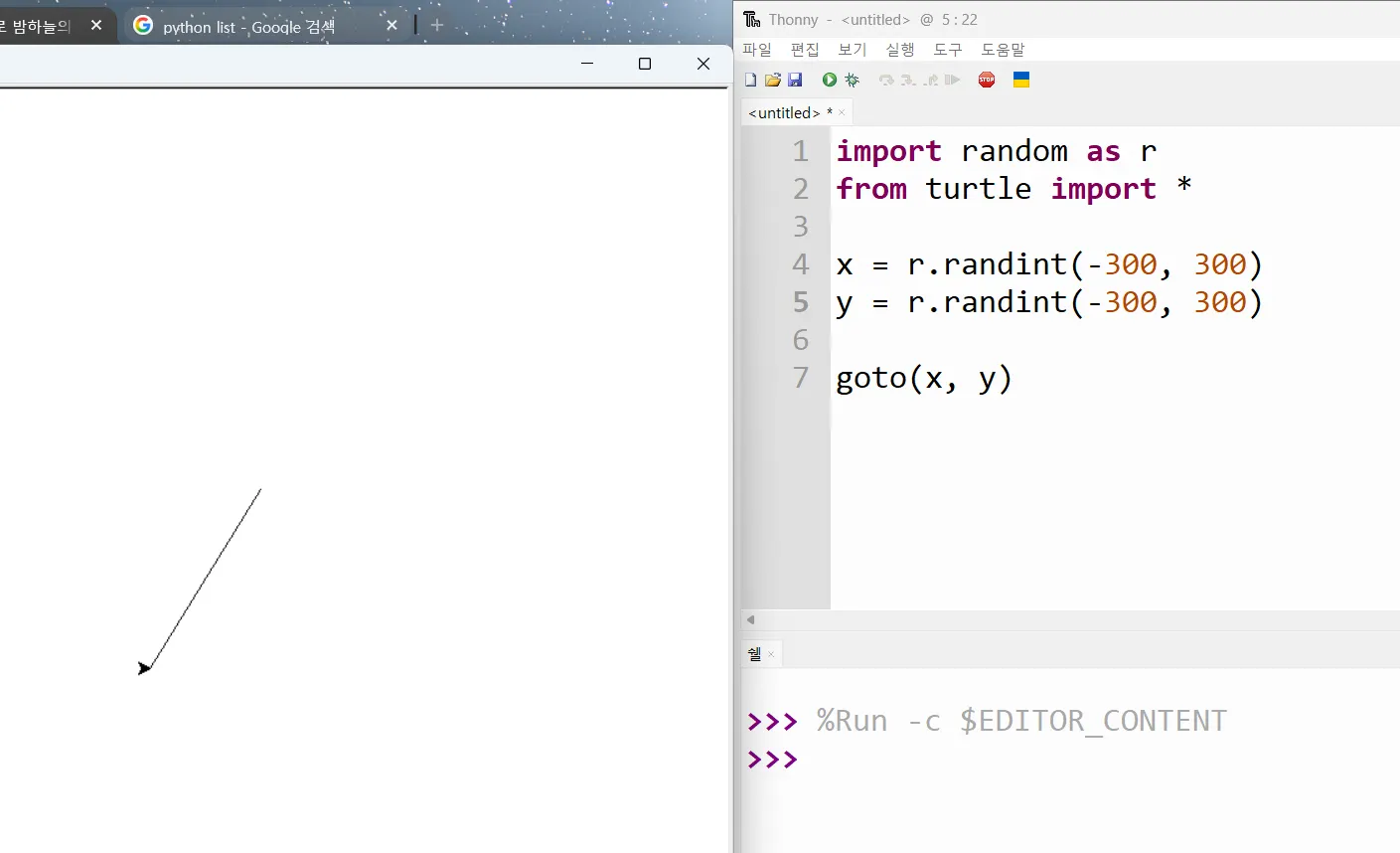Click the left arrow of editor horizontal scrollbar
This screenshot has height=853, width=1400.
coord(750,619)
